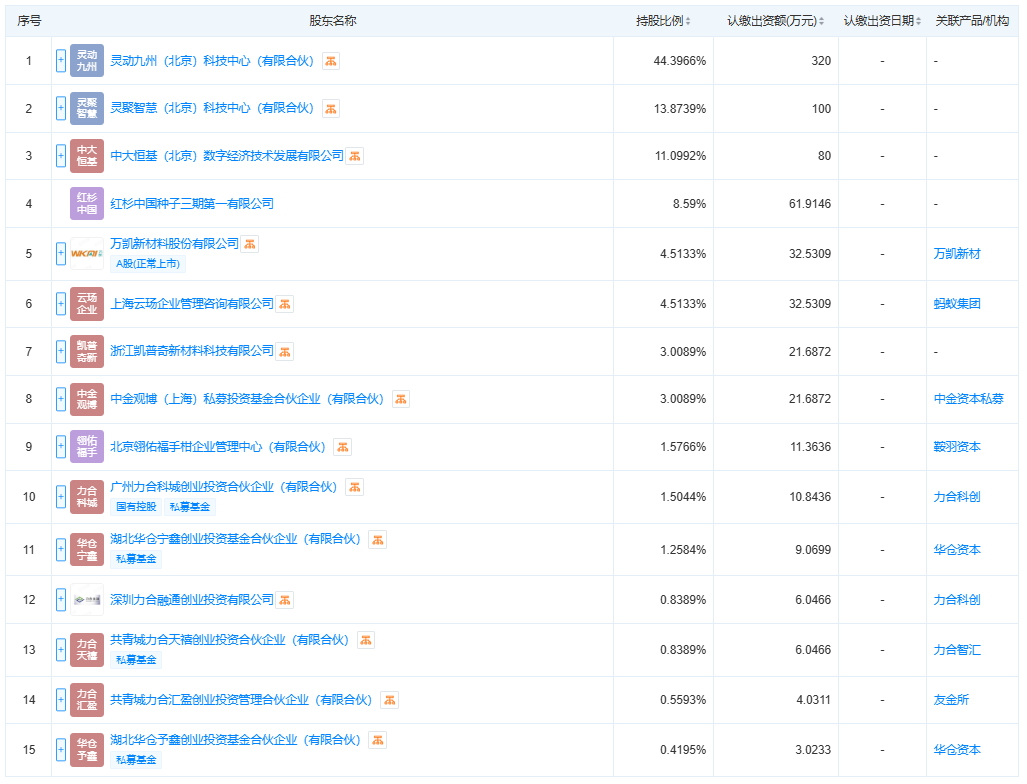The image size is (1027, 784).
Task: Open related institution 蚂蚁集团
Action: coord(957,304)
